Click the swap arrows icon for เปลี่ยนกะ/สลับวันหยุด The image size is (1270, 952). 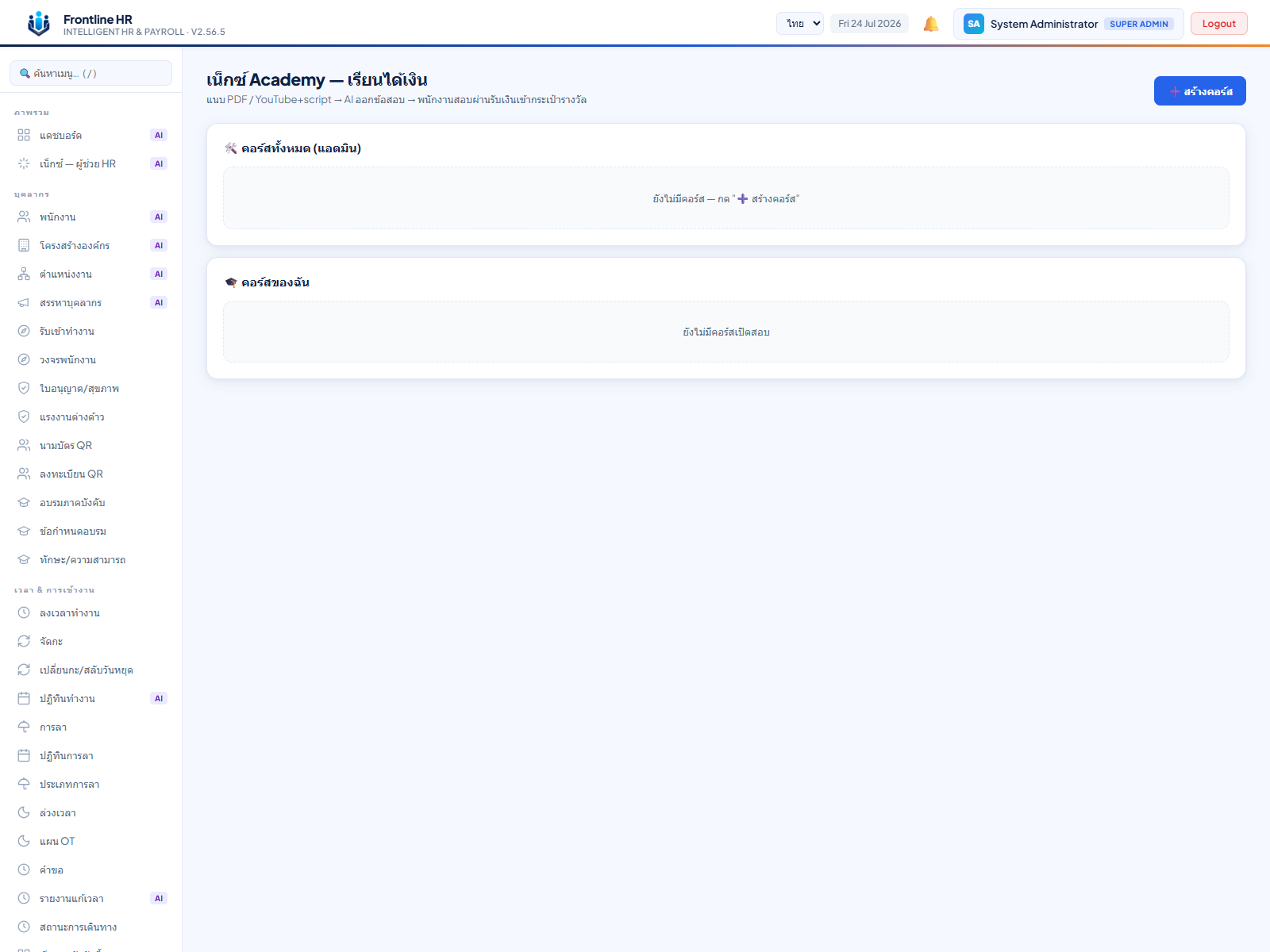pos(24,670)
